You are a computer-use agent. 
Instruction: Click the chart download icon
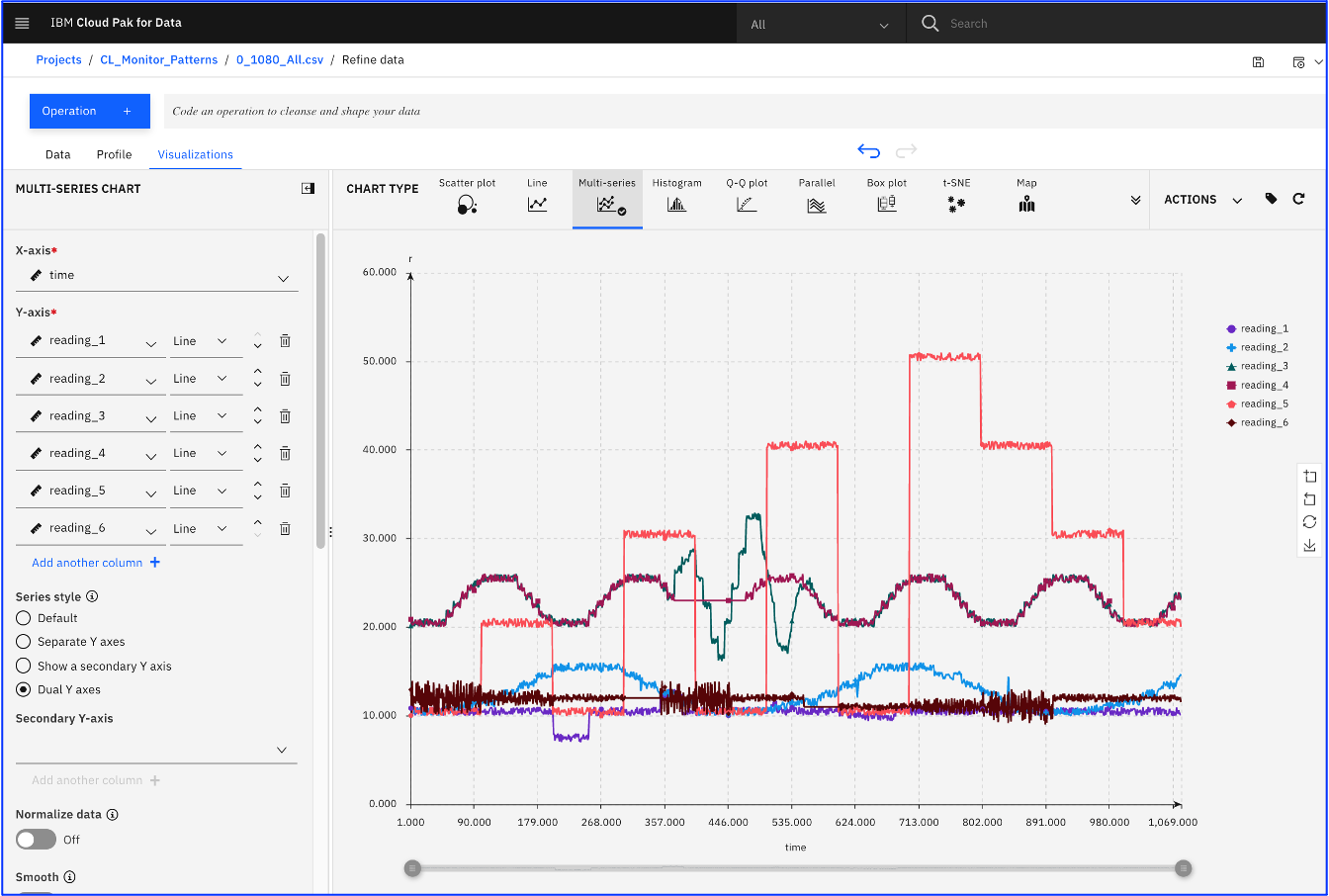(x=1309, y=545)
